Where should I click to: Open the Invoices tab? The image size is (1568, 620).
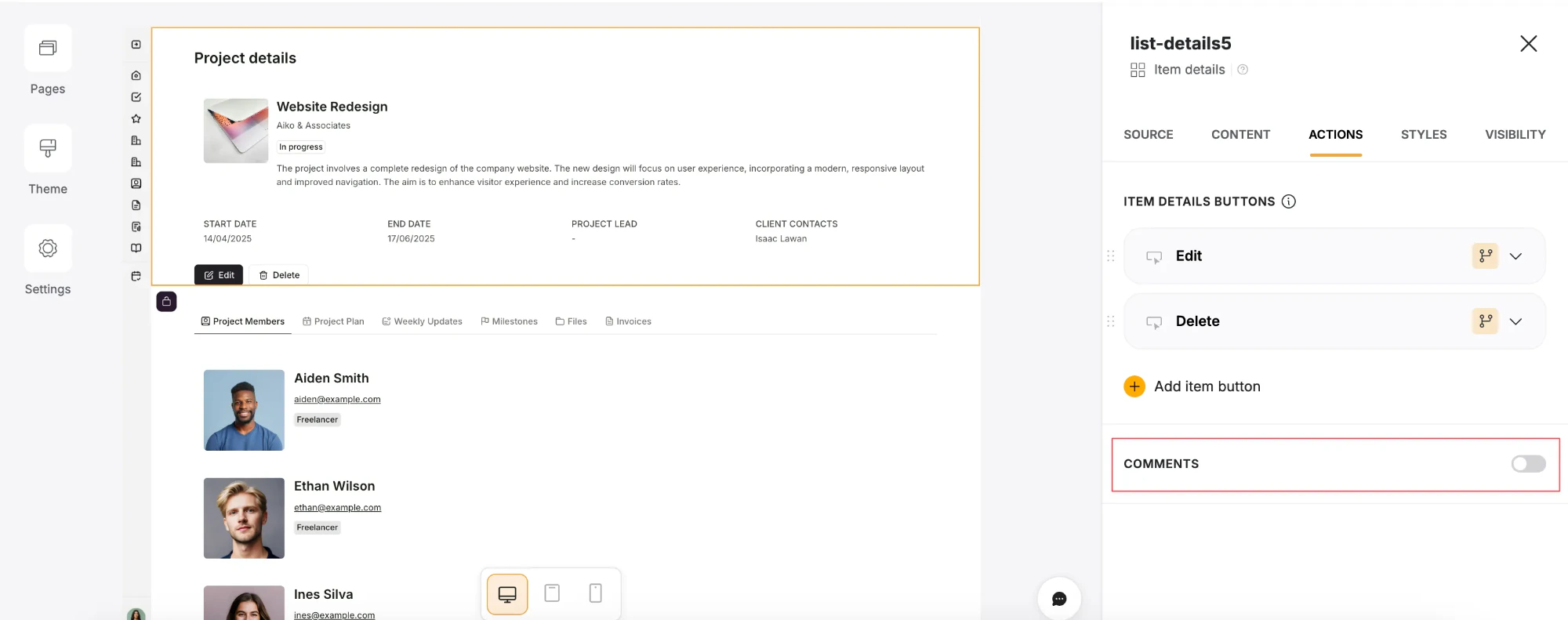[x=628, y=321]
